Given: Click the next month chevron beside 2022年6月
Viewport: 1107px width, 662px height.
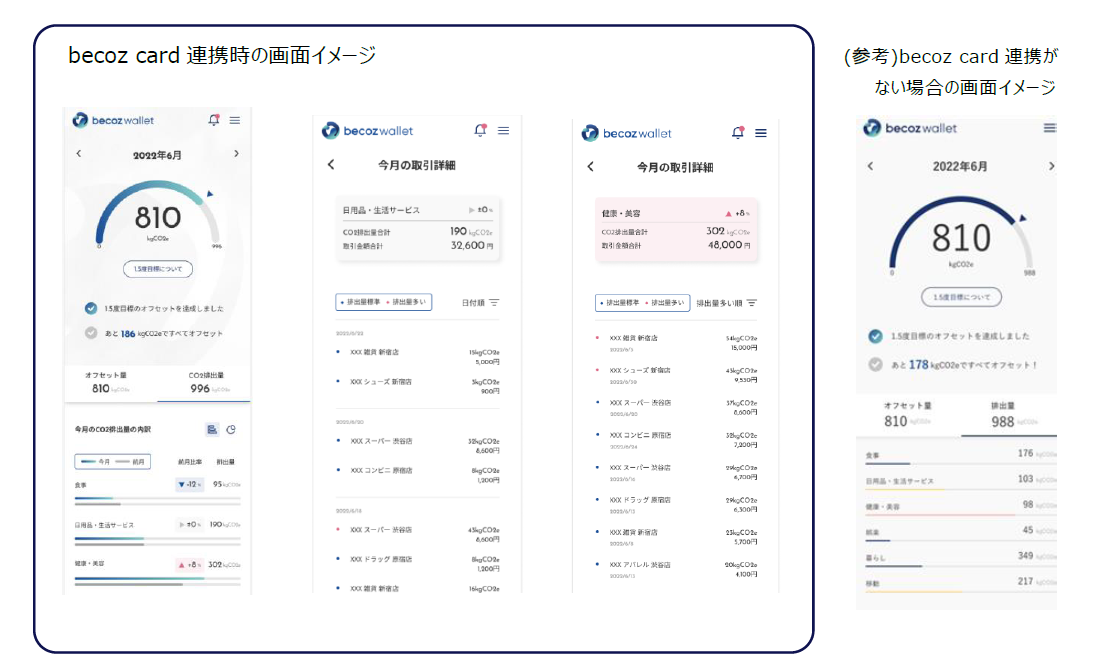Looking at the screenshot, I should coord(235,153).
